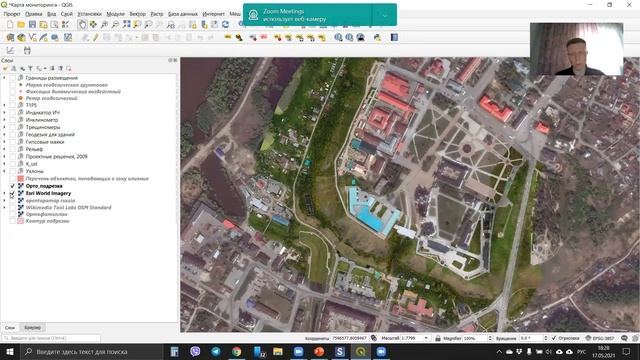Enable the Границы размещения layer group checkbox
This screenshot has height=360, width=640.
pyautogui.click(x=13, y=78)
